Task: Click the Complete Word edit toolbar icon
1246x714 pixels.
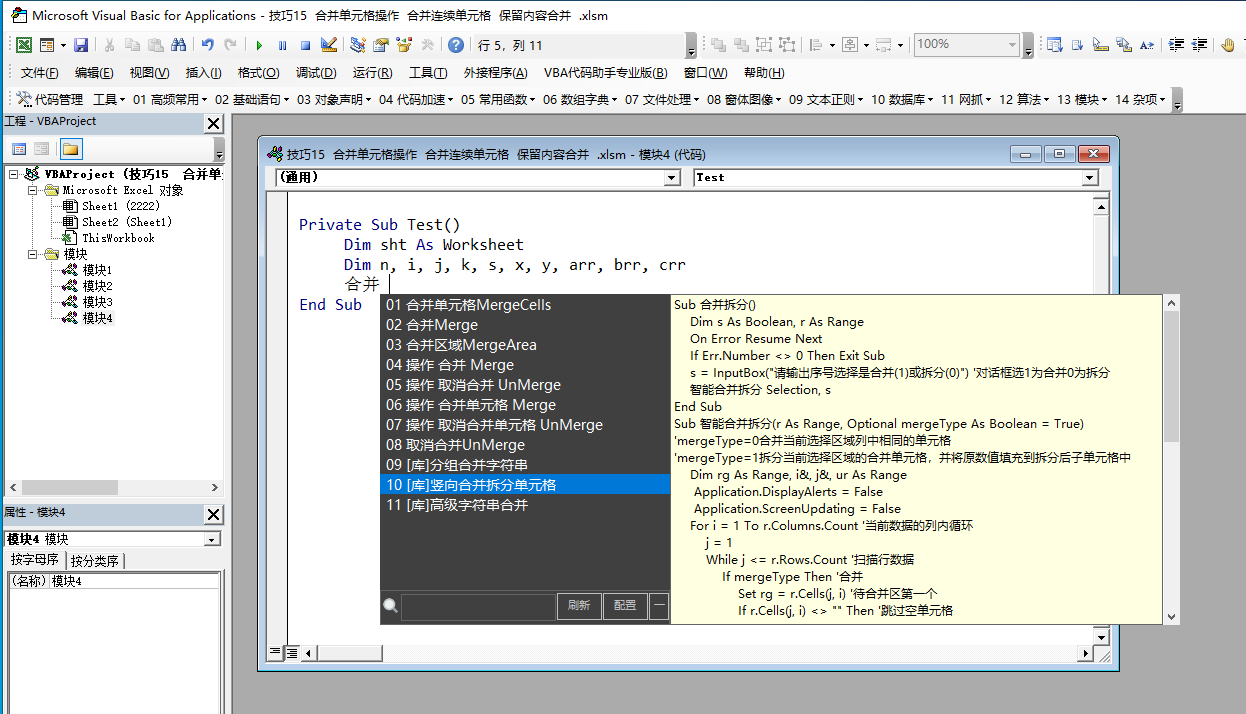Action: [x=1147, y=45]
